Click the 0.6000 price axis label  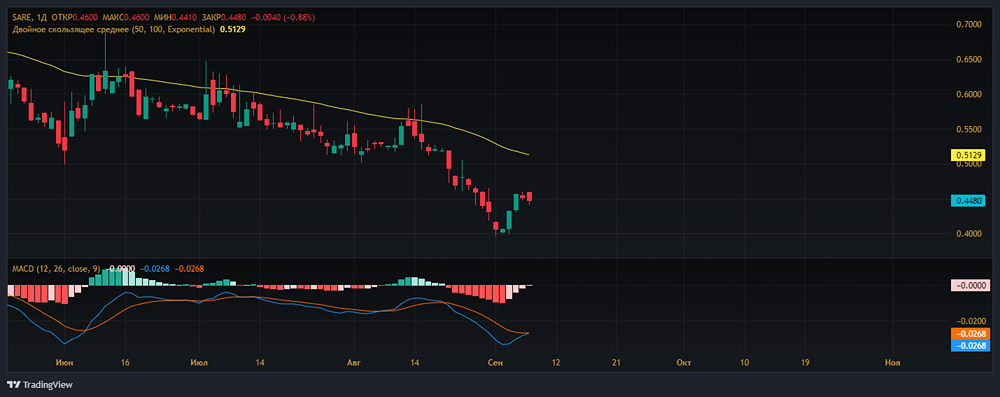969,94
